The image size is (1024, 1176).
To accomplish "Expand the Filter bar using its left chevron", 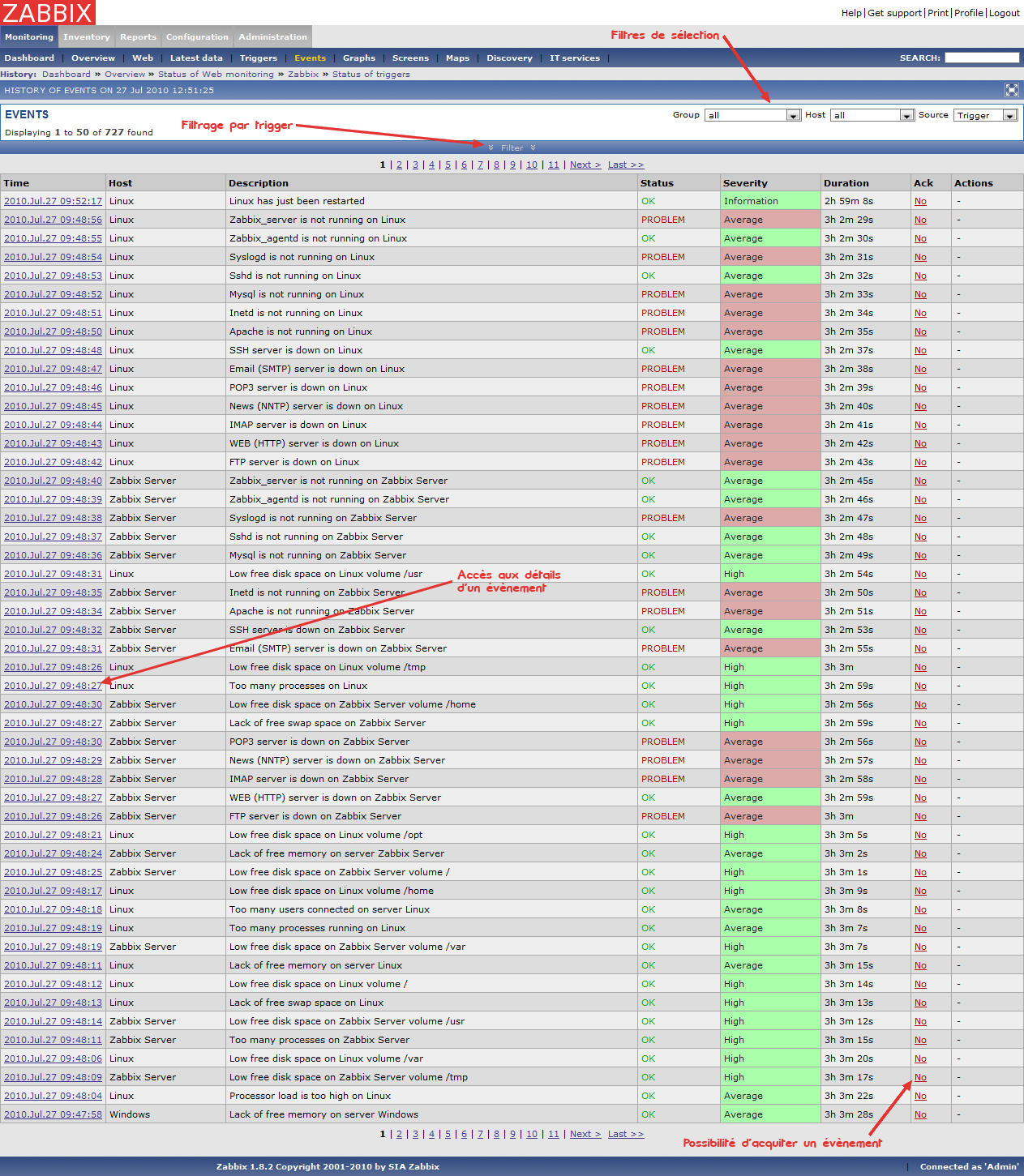I will 491,148.
